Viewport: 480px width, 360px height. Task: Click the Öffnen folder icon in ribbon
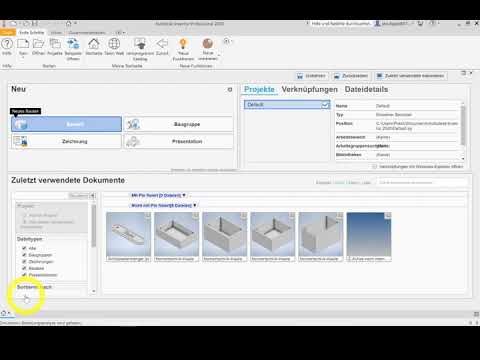coord(39,44)
